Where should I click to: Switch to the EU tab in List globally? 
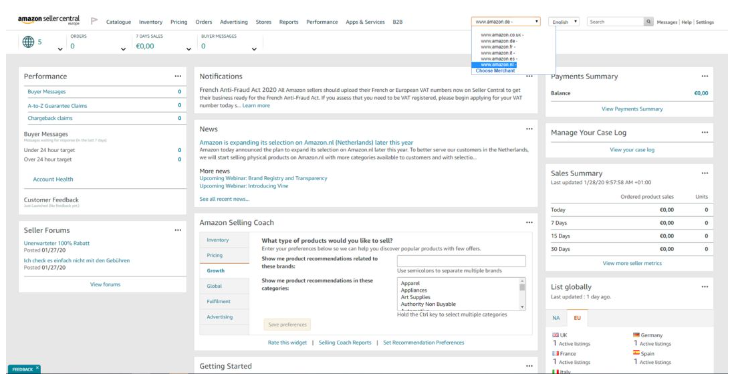click(577, 318)
